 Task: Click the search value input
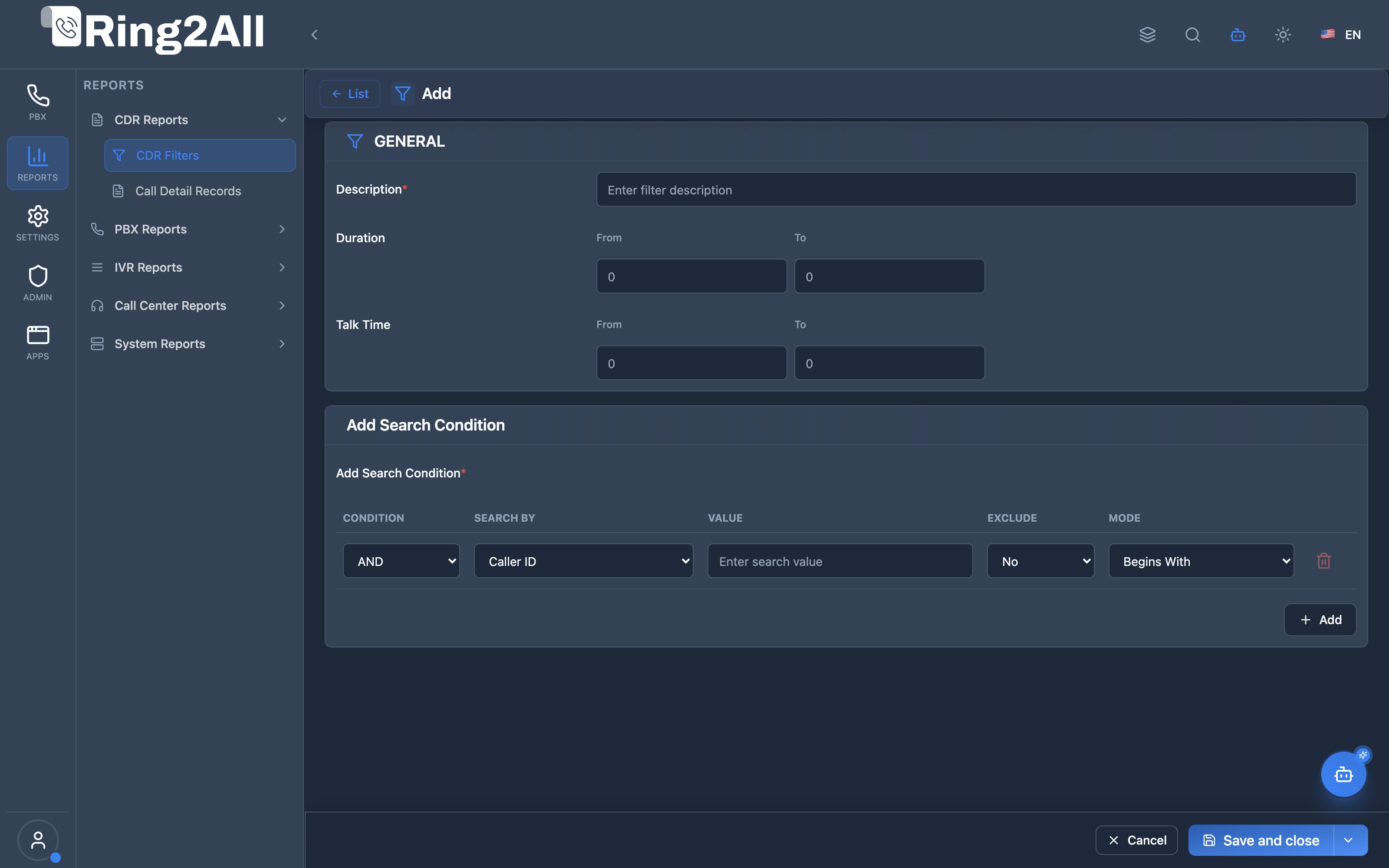point(840,561)
